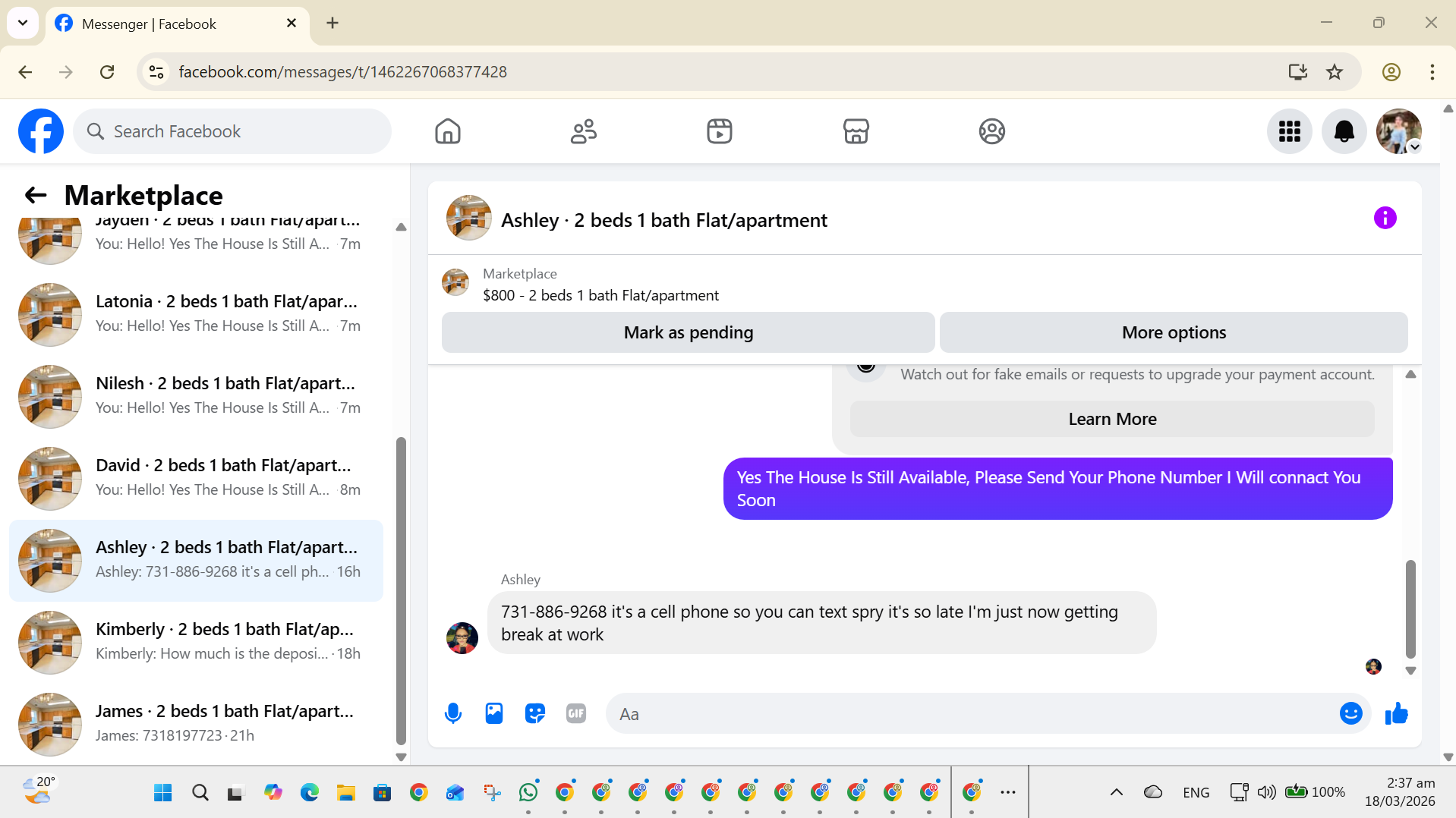Close the Messenger | Facebook tab
The width and height of the screenshot is (1456, 818).
291,24
